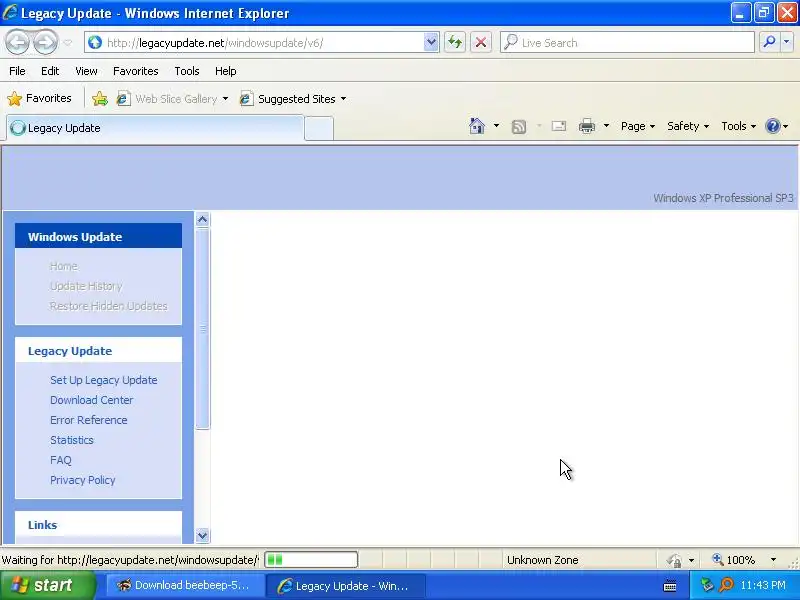Image resolution: width=800 pixels, height=600 pixels.
Task: Expand the Home button dropdown
Action: tap(496, 126)
